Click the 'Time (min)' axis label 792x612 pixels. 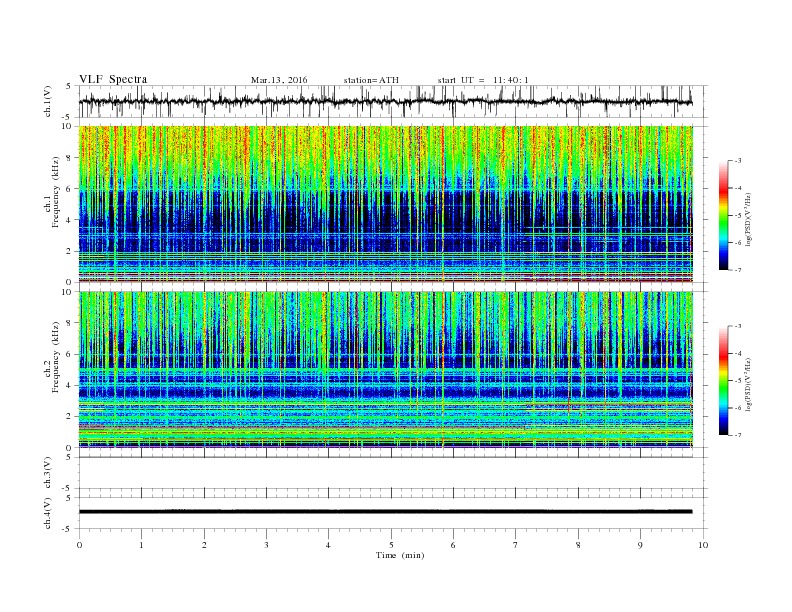[400, 555]
